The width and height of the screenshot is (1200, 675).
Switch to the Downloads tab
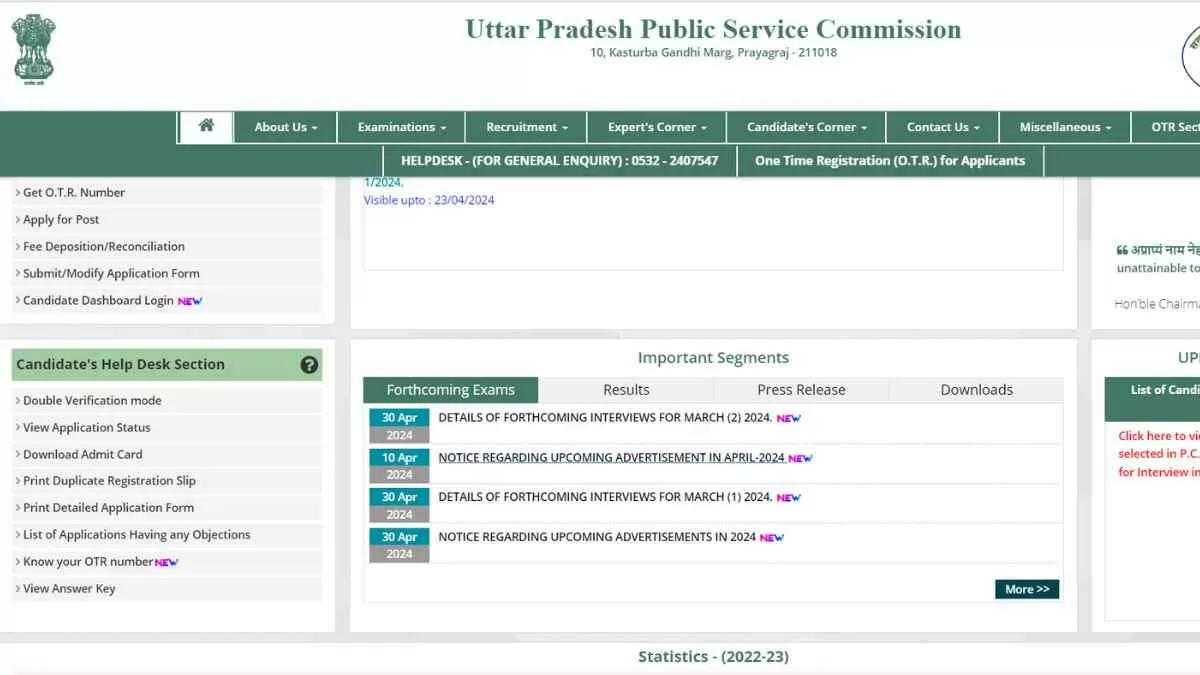click(976, 390)
